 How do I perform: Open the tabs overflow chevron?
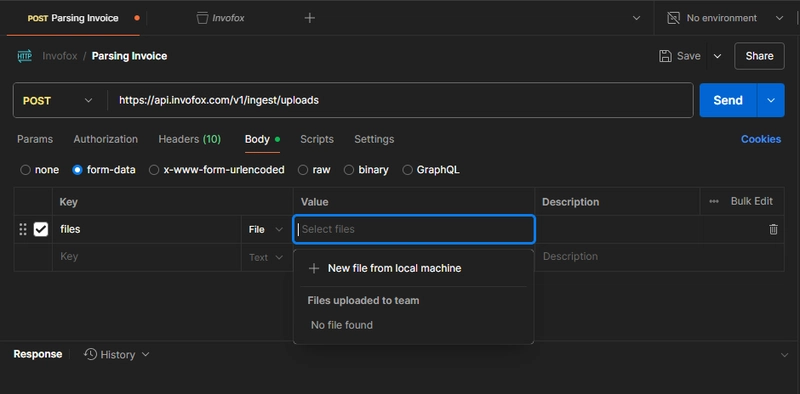(636, 18)
